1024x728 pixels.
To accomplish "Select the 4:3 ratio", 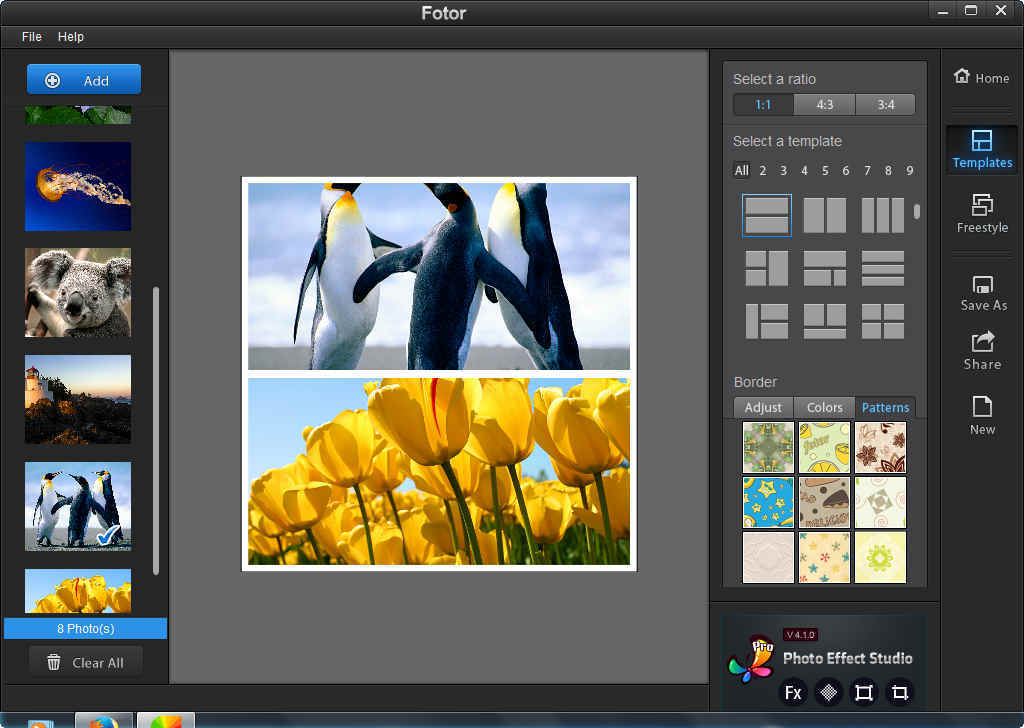I will pos(824,104).
